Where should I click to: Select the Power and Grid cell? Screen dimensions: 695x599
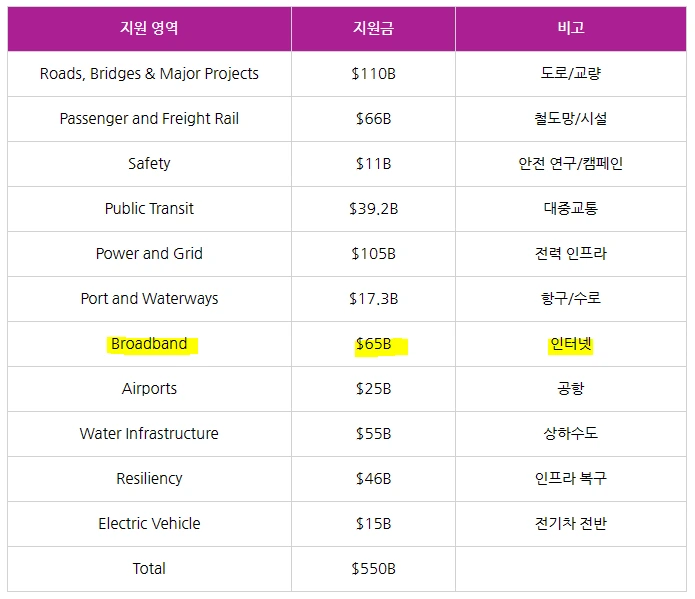[x=149, y=254]
